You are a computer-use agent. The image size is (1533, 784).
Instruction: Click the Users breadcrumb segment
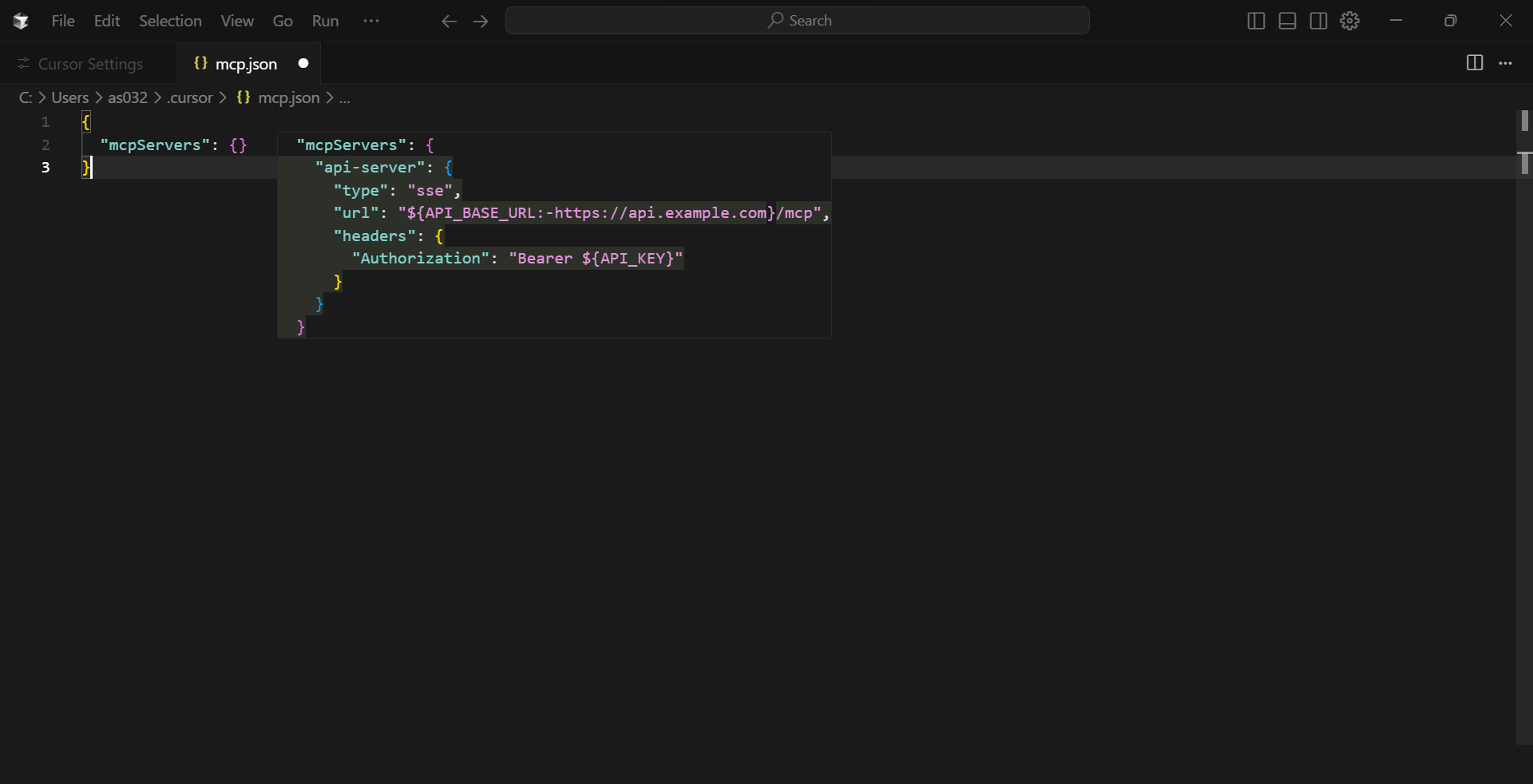(x=70, y=97)
